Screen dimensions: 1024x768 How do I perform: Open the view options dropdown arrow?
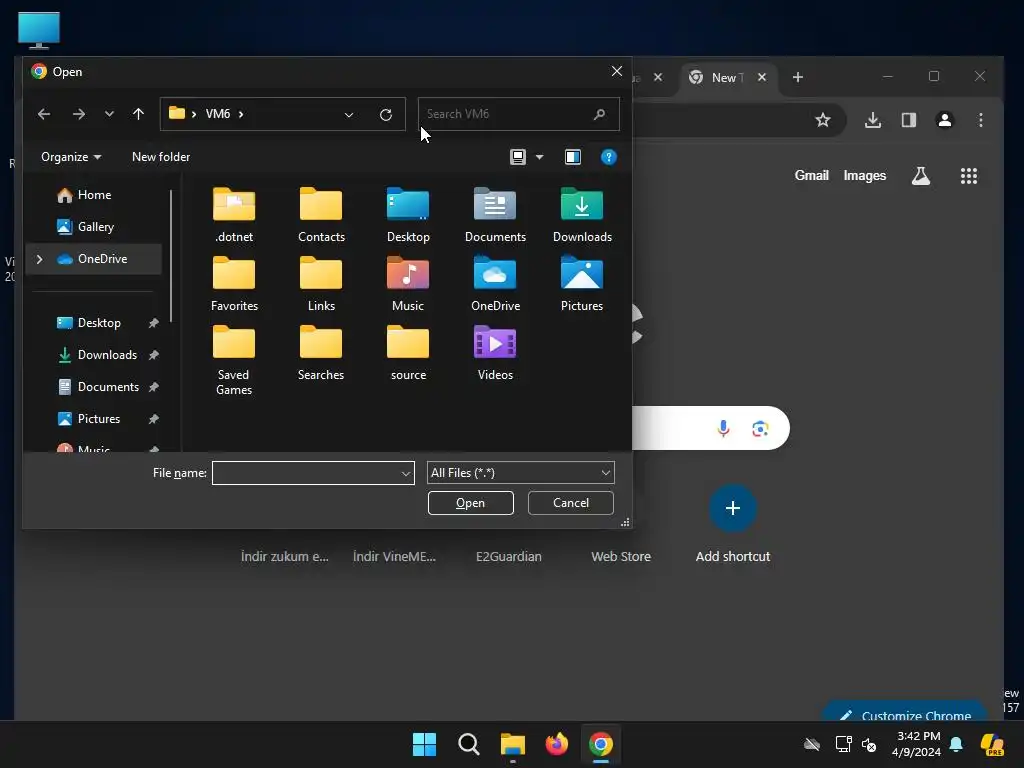coord(539,157)
